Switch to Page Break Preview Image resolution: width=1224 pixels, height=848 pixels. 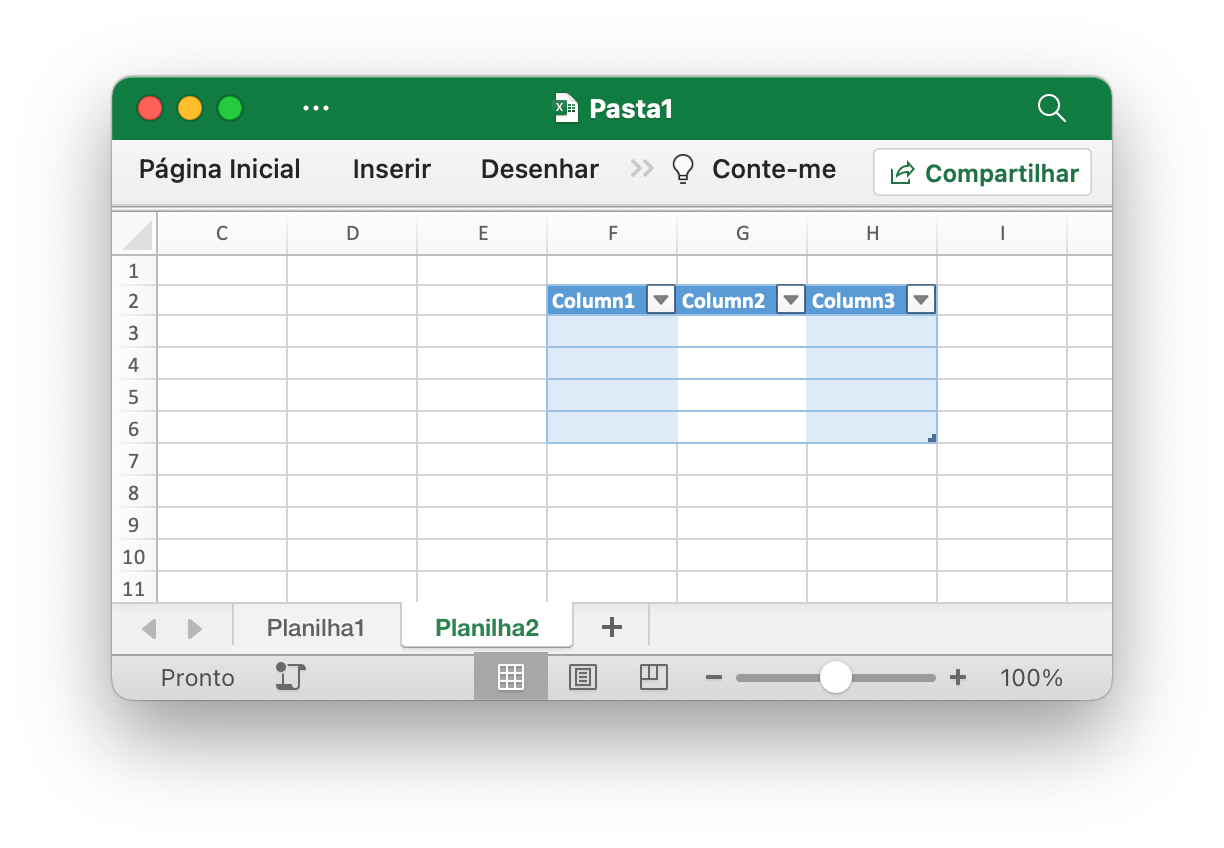(653, 677)
